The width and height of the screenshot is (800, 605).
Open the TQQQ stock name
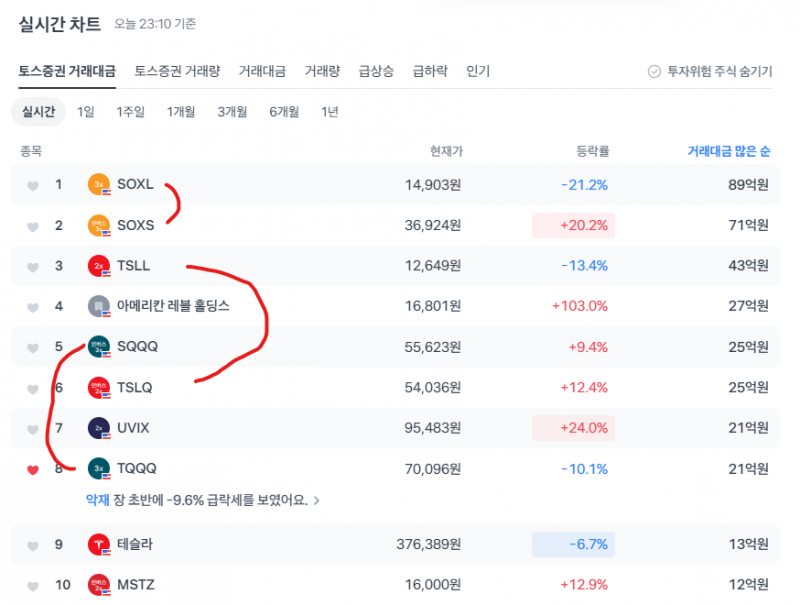tap(137, 468)
